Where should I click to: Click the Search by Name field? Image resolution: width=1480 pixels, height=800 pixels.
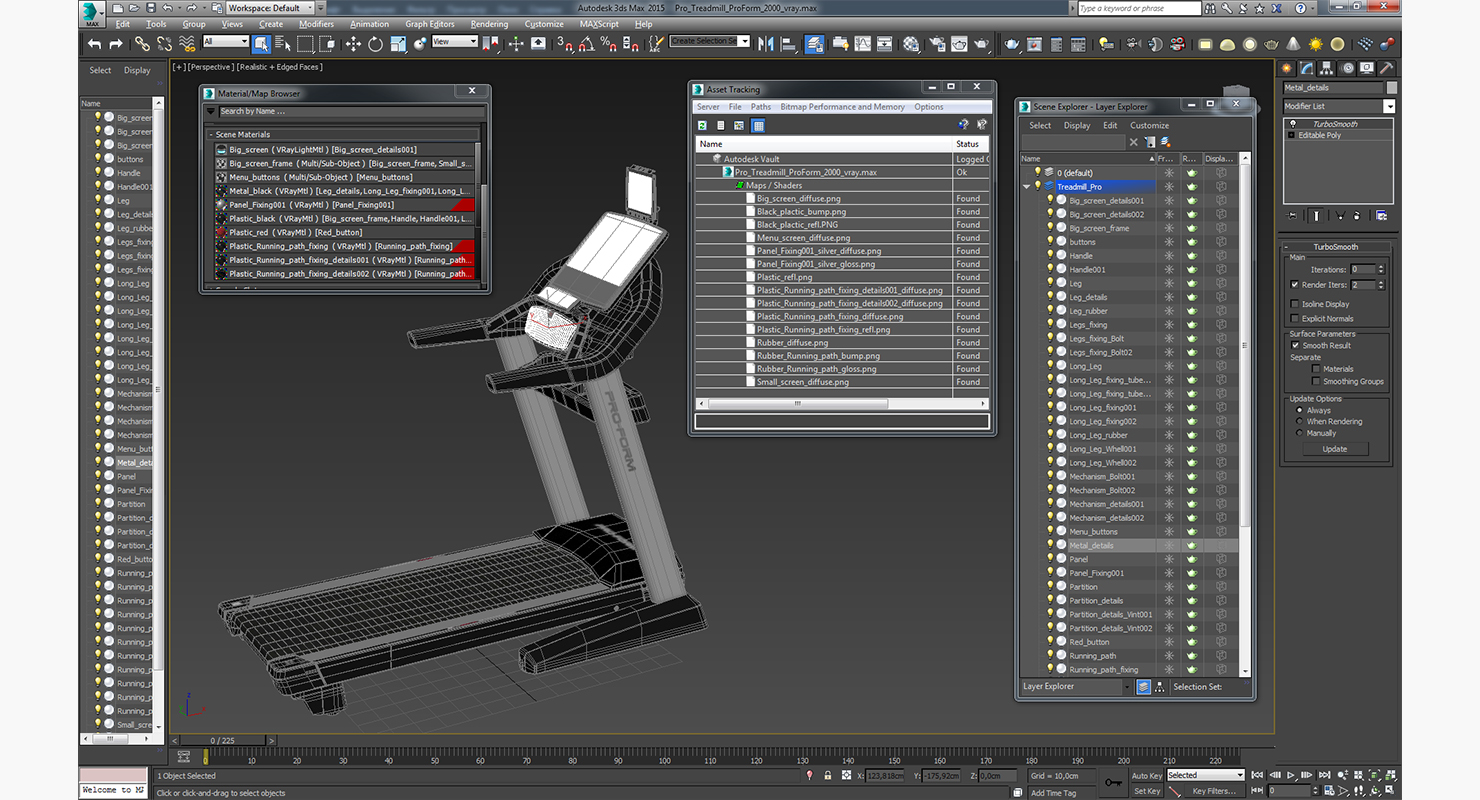tap(352, 111)
